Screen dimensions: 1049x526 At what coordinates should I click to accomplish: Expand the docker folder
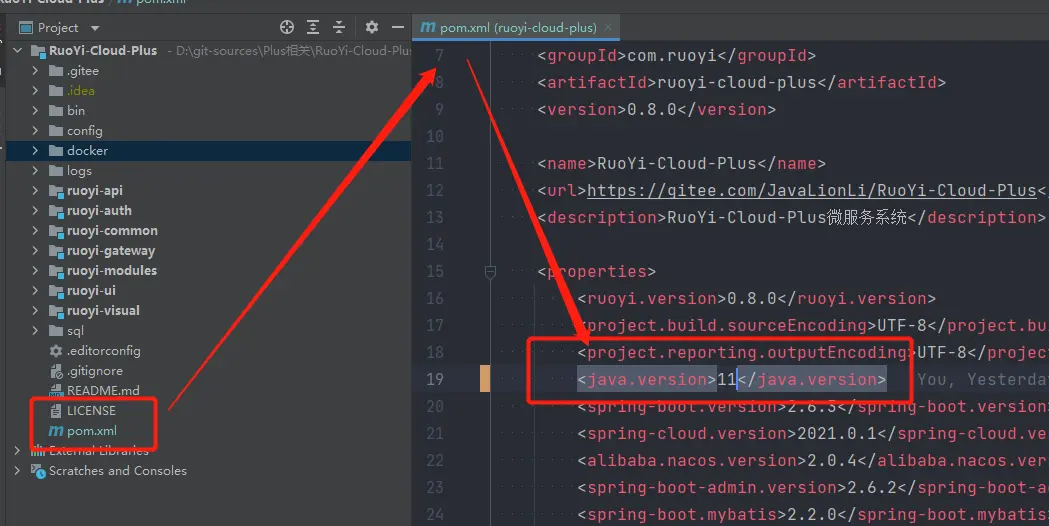(x=35, y=151)
